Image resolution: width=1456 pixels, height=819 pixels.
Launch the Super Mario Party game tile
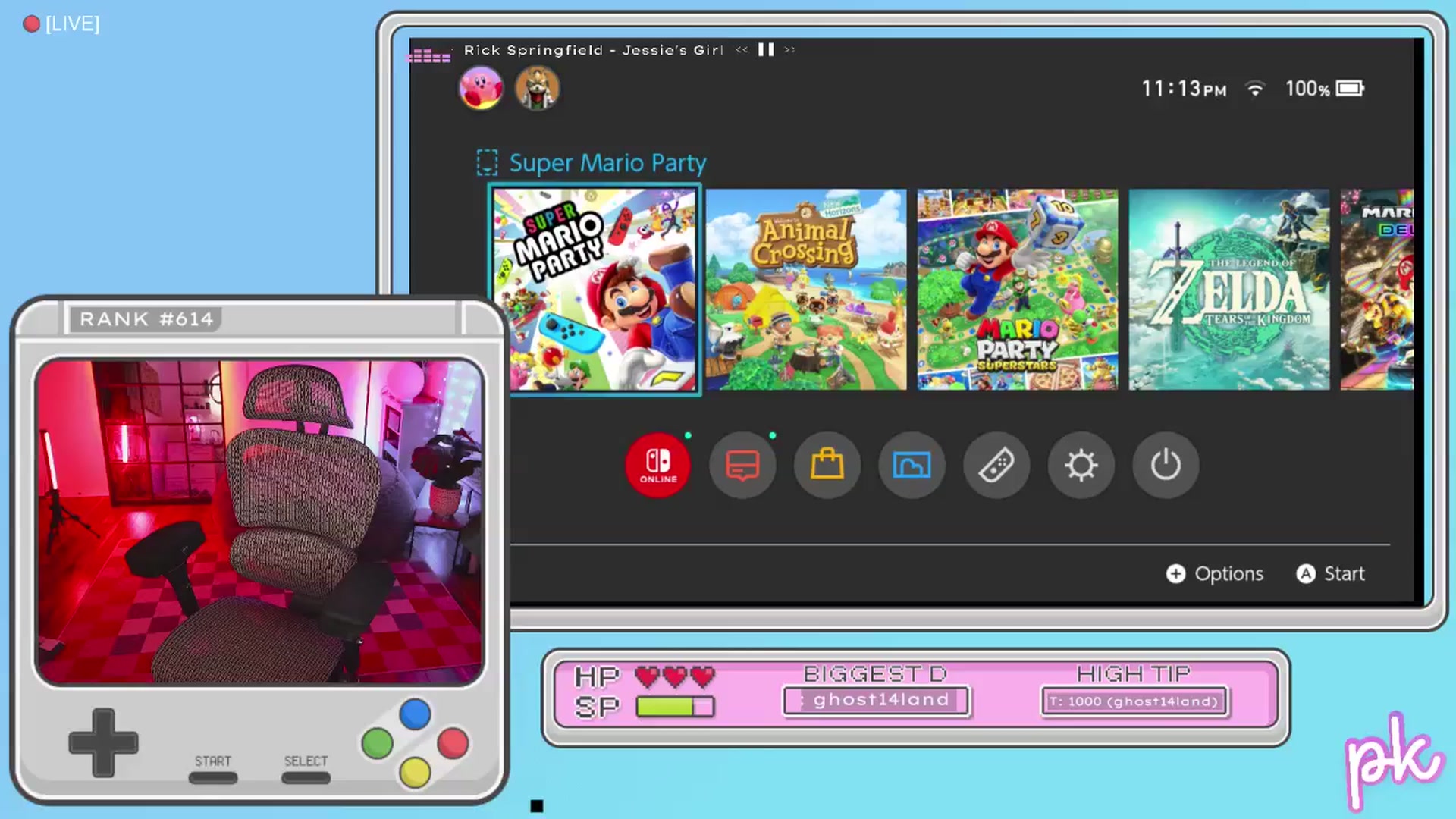coord(595,289)
